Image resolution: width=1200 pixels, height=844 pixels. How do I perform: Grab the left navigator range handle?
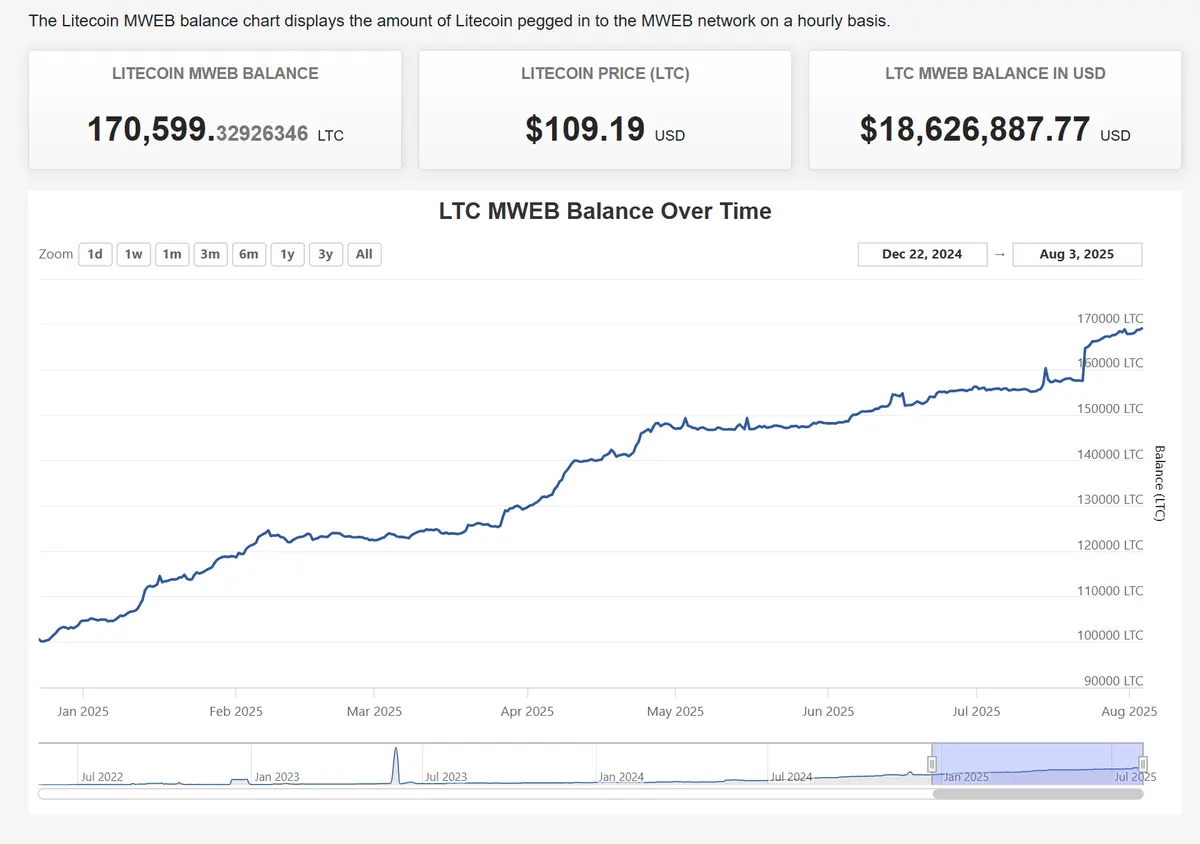[932, 764]
